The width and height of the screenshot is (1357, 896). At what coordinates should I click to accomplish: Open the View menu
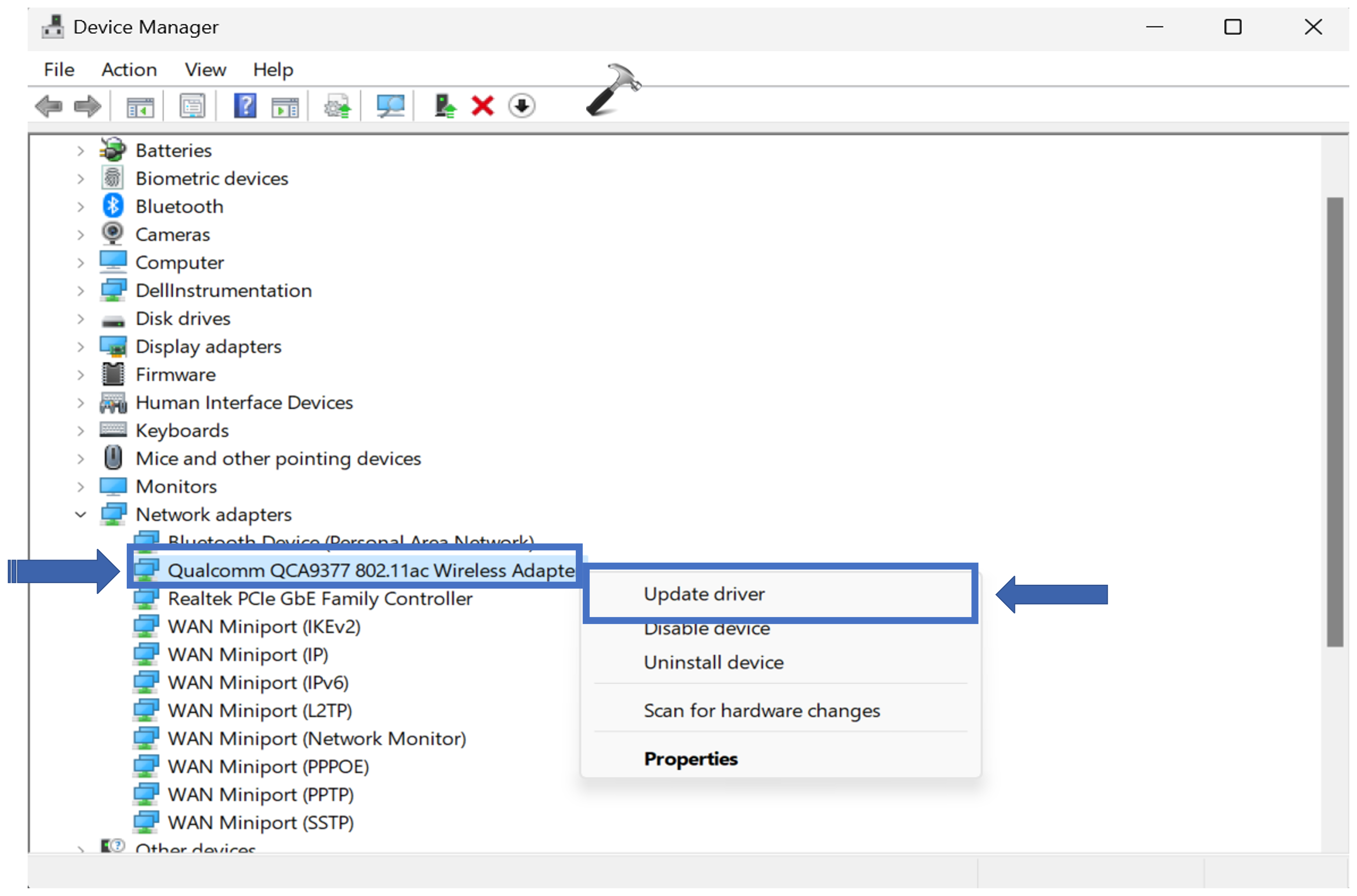point(205,70)
